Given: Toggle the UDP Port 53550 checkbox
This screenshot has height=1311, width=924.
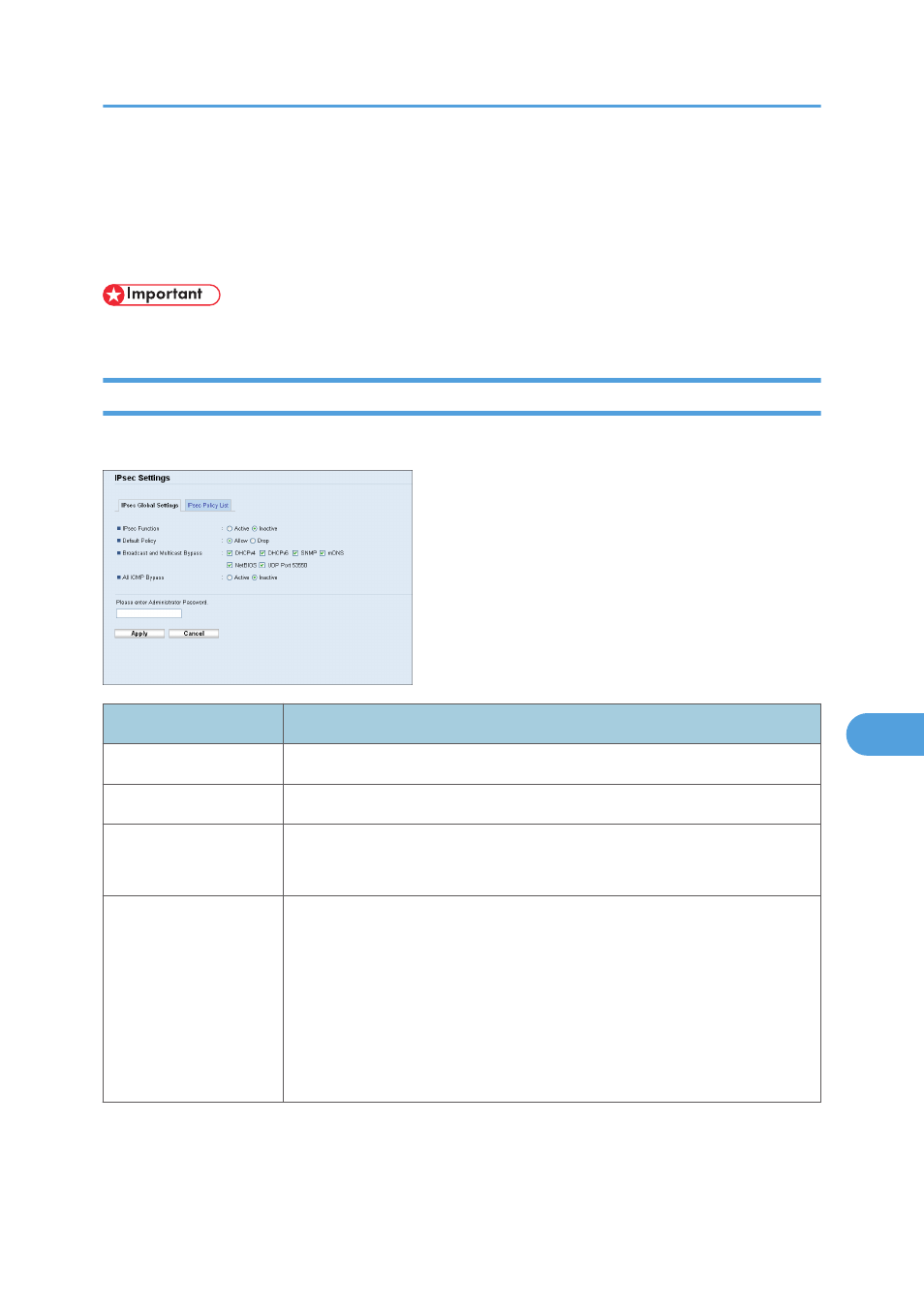Looking at the screenshot, I should pyautogui.click(x=262, y=565).
